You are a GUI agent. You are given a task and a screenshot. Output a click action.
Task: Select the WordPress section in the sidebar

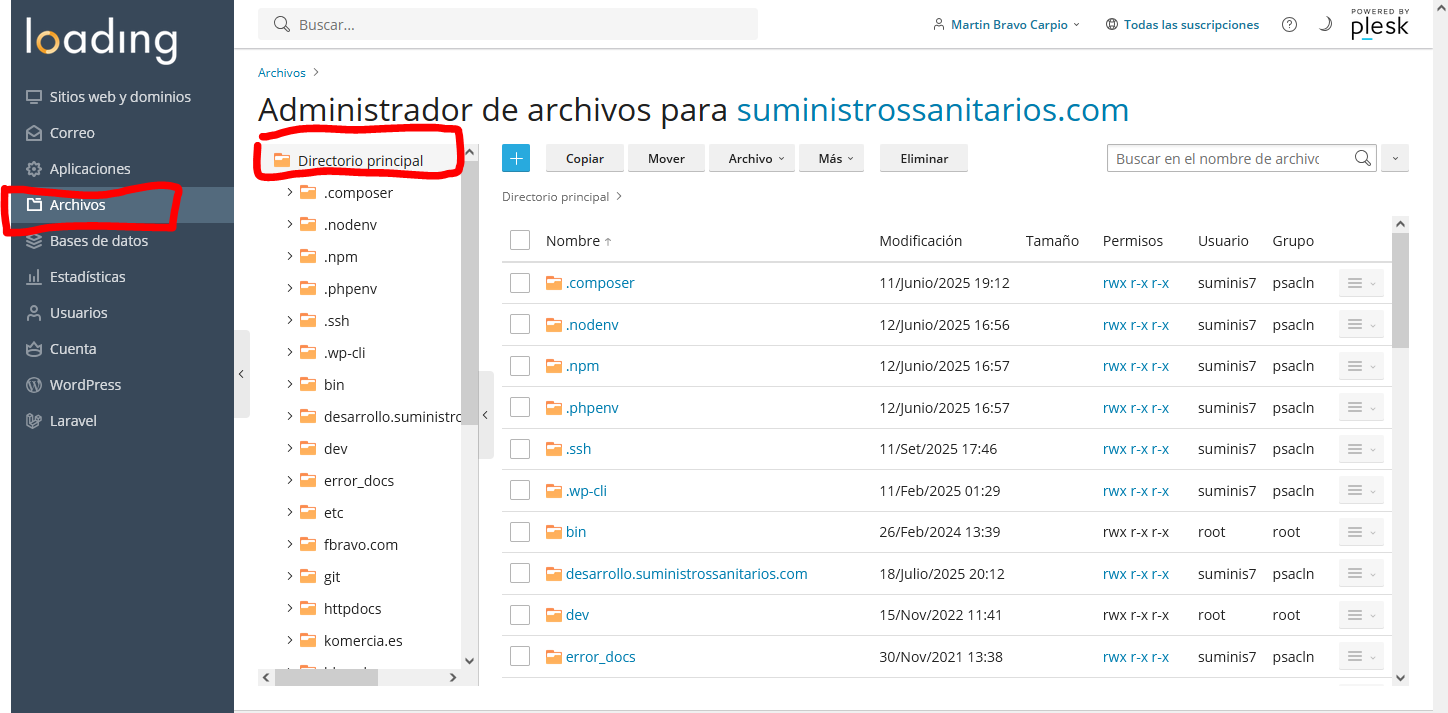(x=87, y=384)
